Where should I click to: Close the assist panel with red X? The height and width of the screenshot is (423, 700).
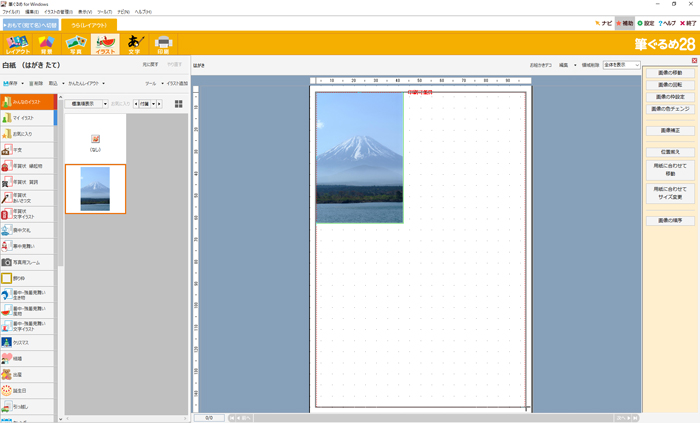tap(694, 61)
